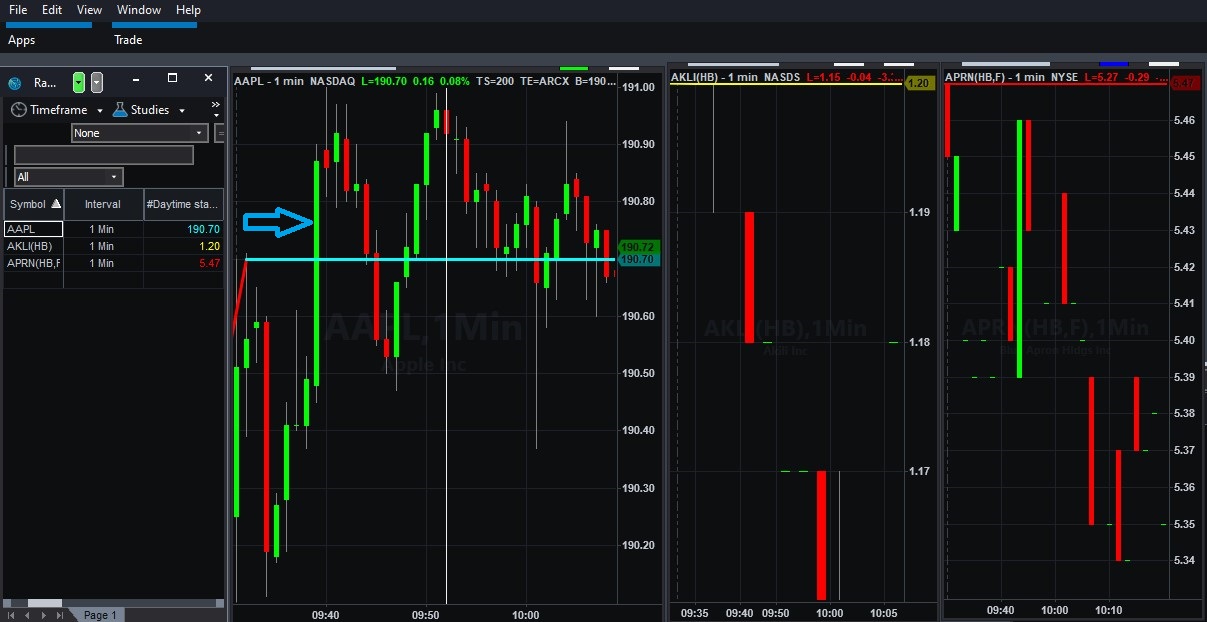
Task: Click the #Daytime sta... column header
Action: pyautogui.click(x=183, y=204)
